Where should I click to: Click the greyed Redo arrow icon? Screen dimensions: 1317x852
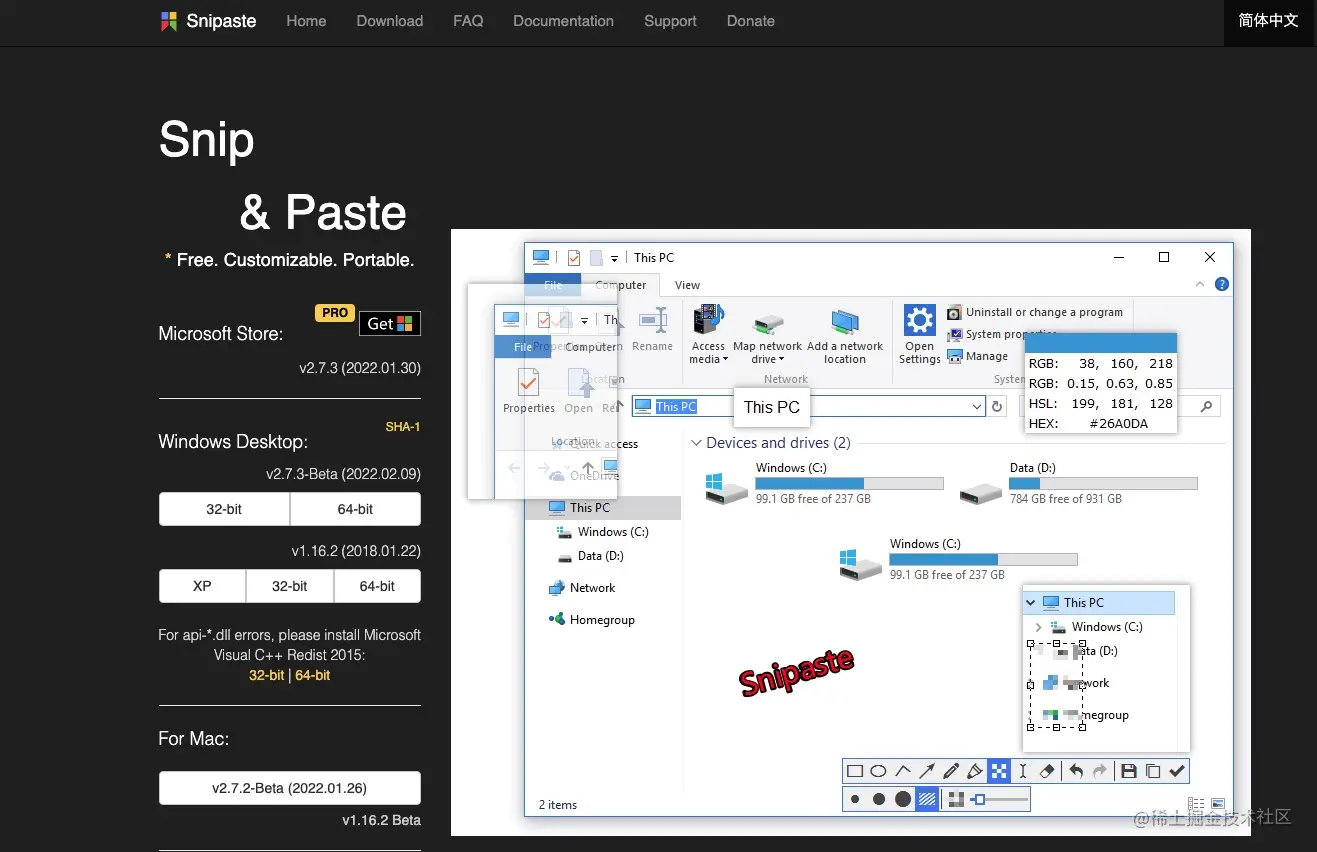tap(1100, 771)
